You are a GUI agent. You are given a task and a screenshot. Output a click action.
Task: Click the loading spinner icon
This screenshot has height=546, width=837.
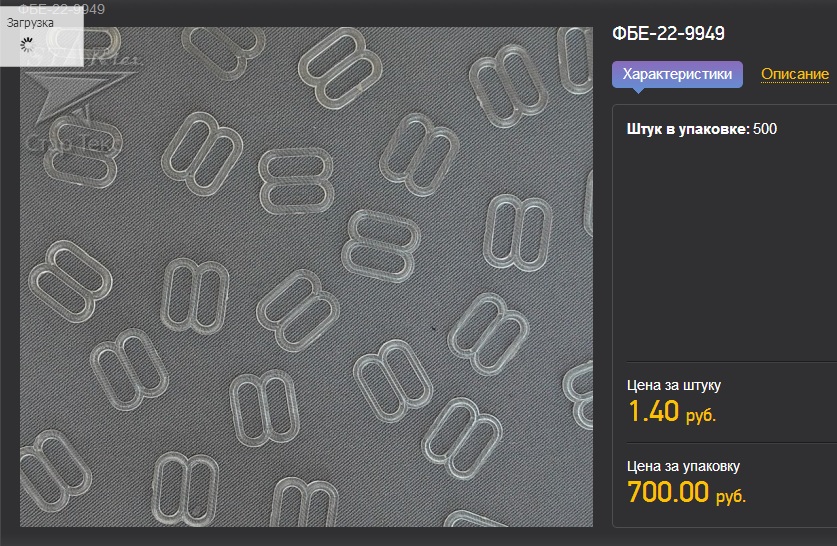click(28, 44)
